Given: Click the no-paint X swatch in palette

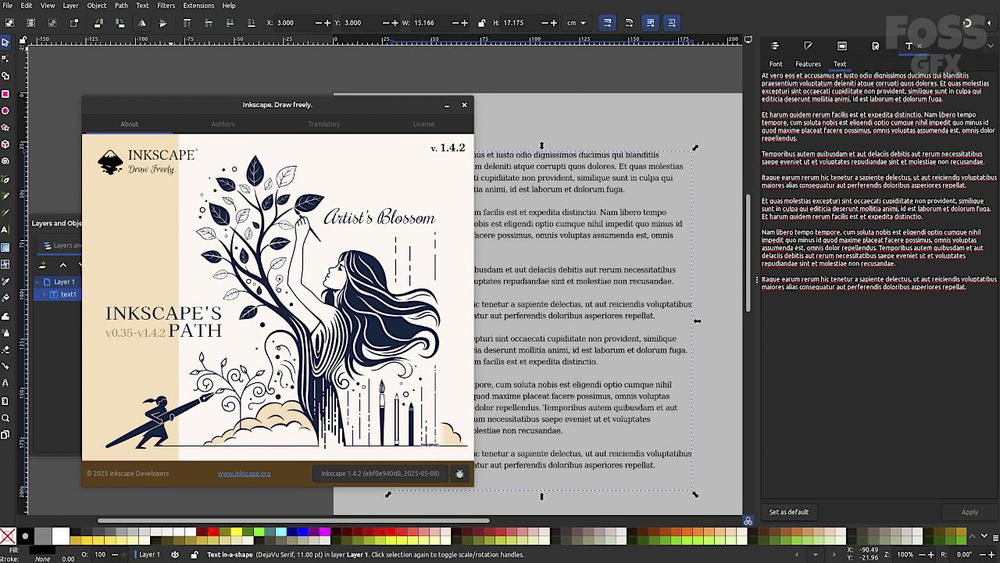Looking at the screenshot, I should [x=8, y=536].
